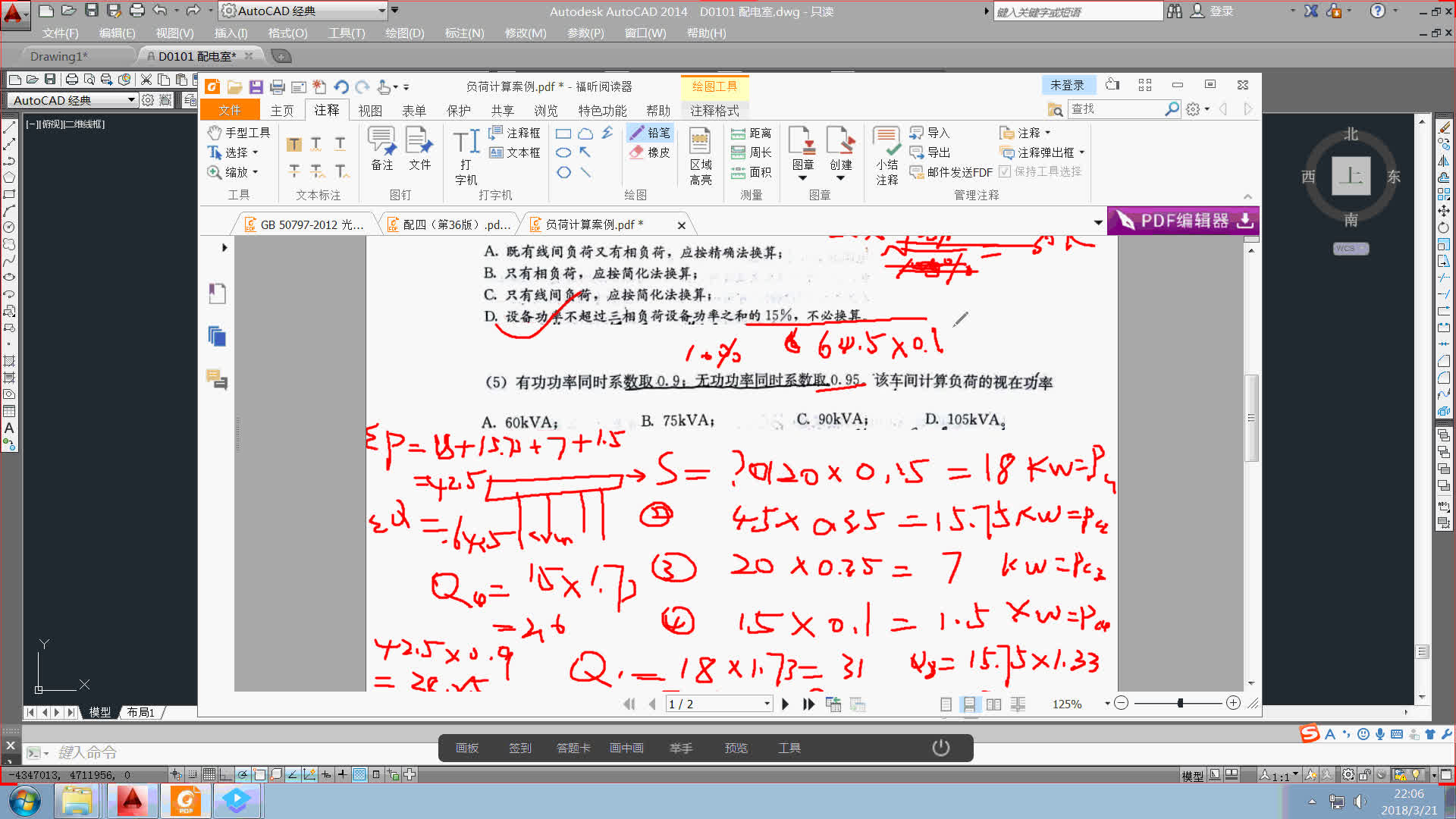The image size is (1456, 819).
Task: Open the 绘图(D) menu in AutoCAD
Action: [x=404, y=33]
